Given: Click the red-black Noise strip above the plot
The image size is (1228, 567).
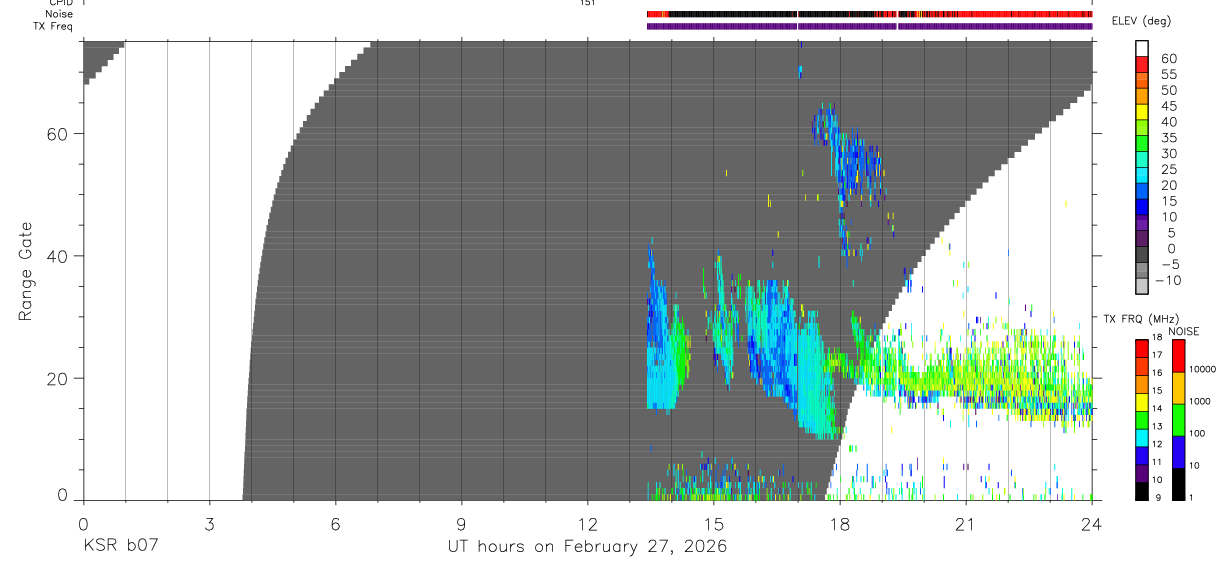Looking at the screenshot, I should [869, 14].
